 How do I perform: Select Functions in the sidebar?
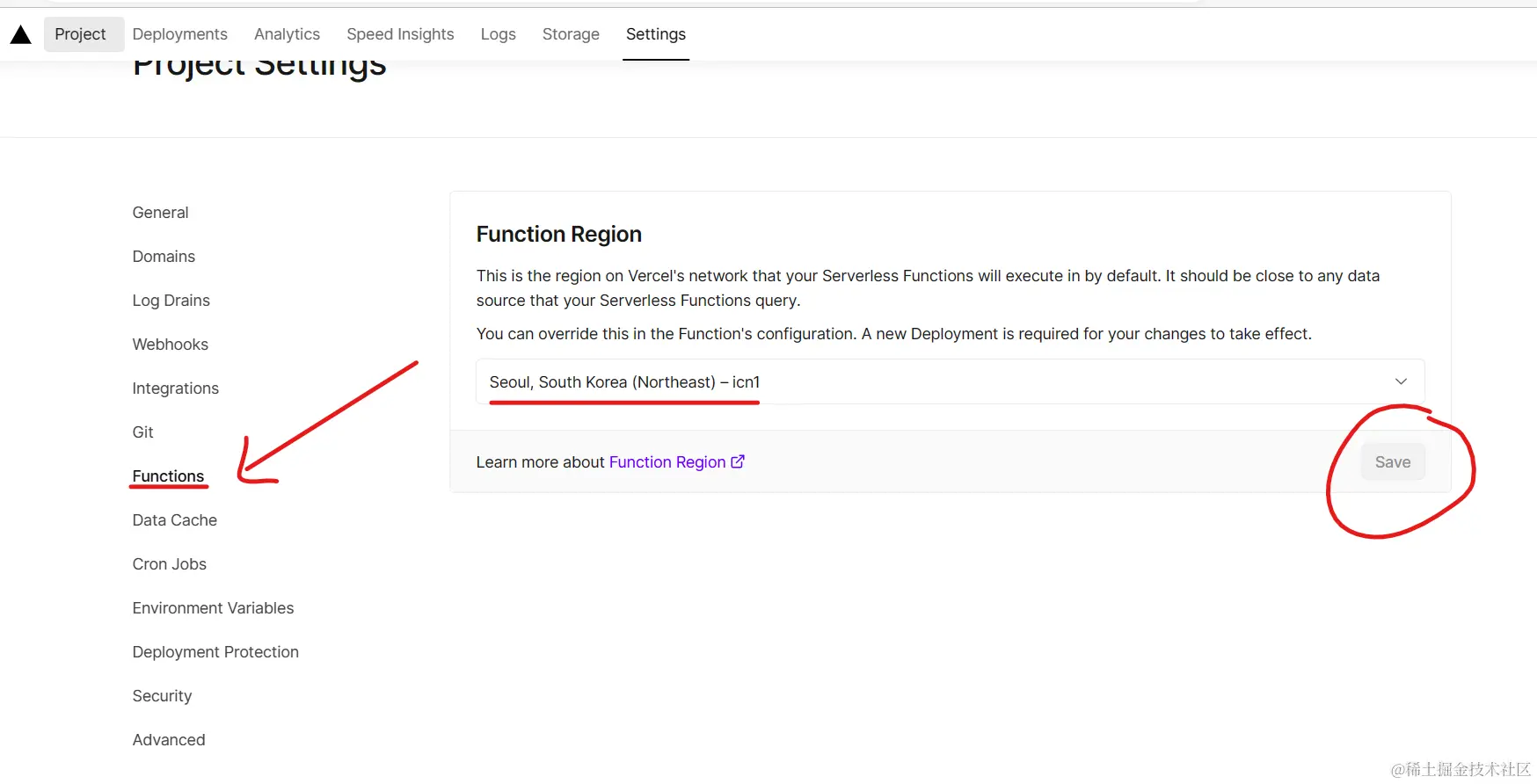click(x=168, y=476)
